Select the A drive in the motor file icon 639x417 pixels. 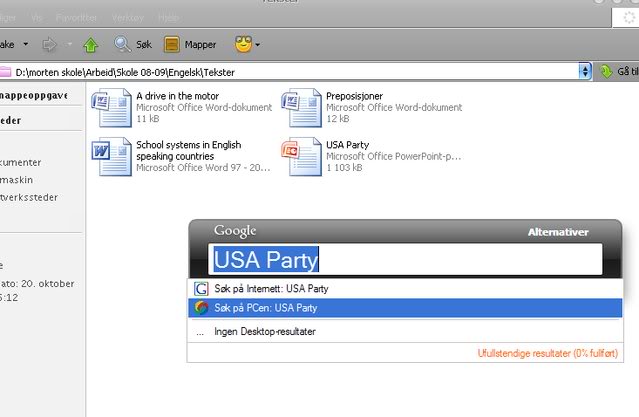[111, 108]
